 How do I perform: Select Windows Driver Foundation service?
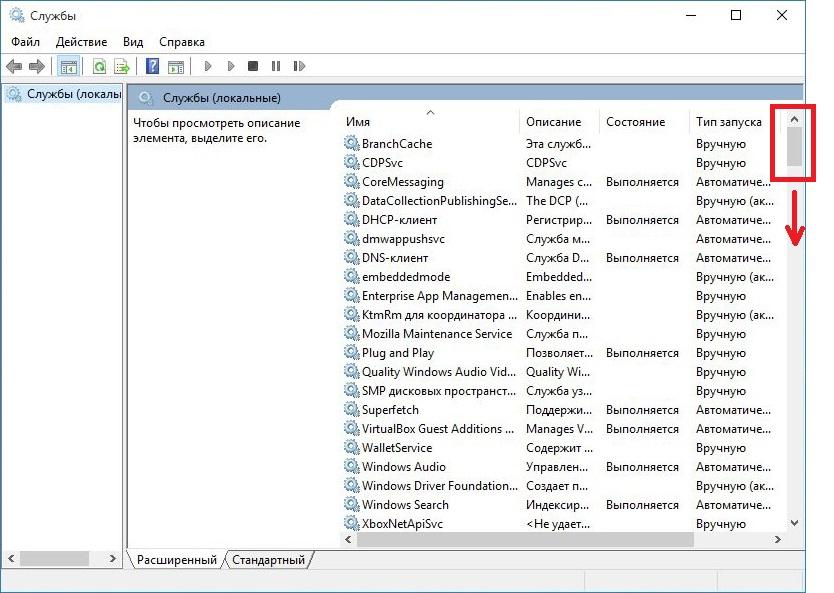click(x=563, y=486)
